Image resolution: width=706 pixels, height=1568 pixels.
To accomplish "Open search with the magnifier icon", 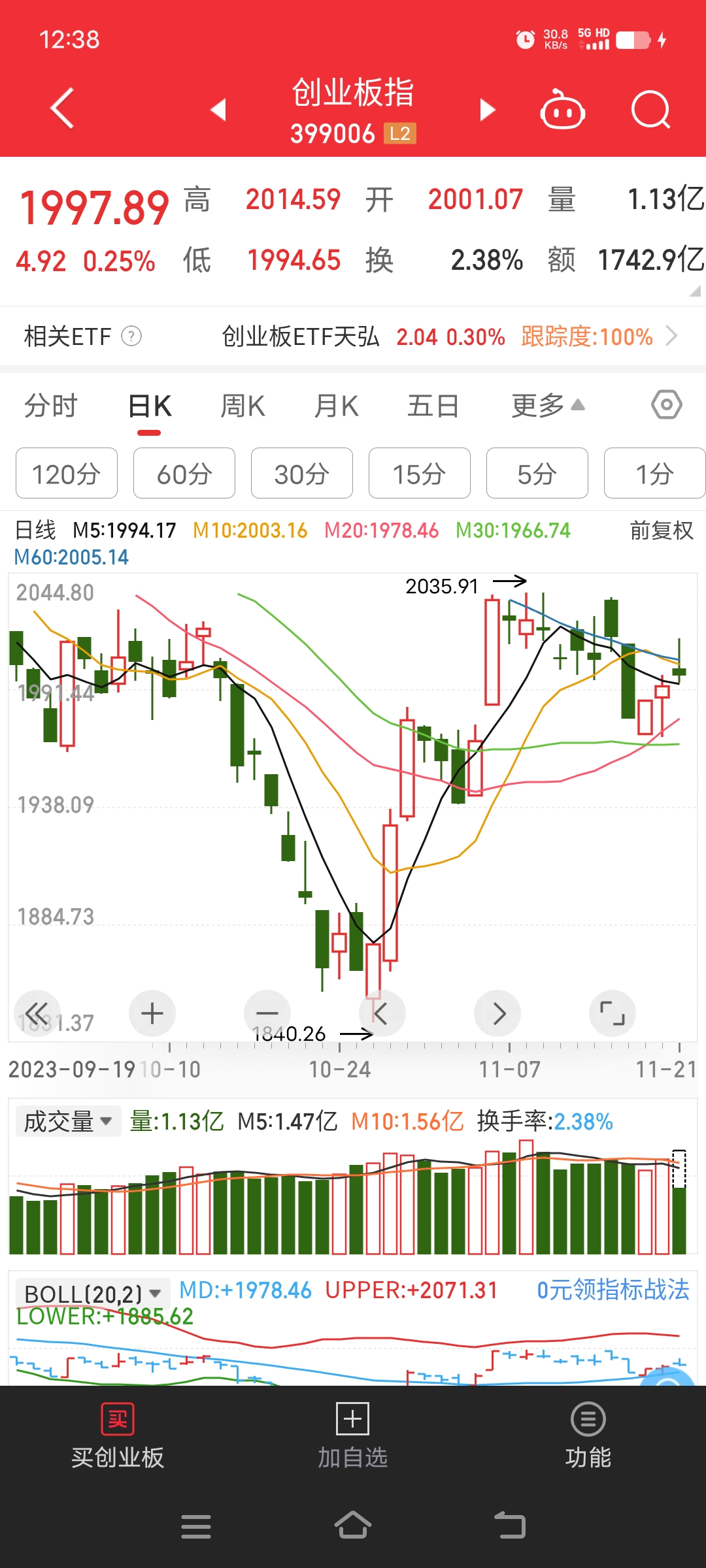I will pos(651,109).
